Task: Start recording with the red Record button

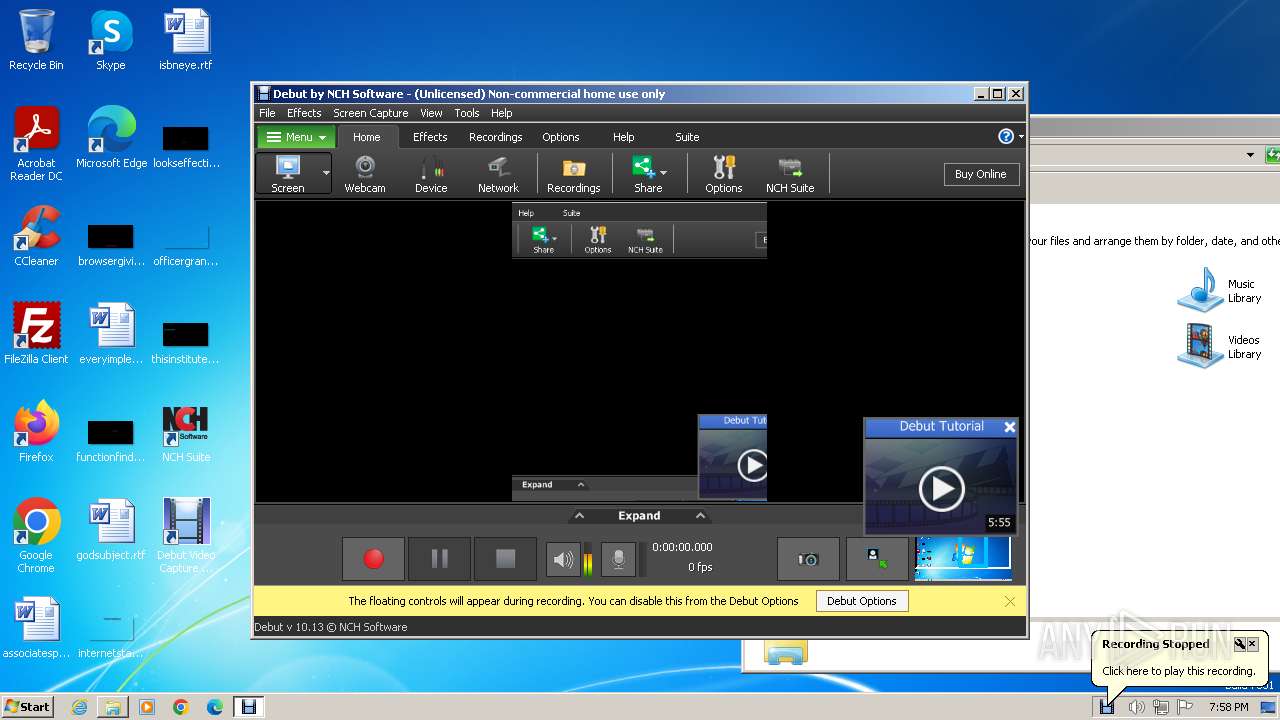Action: coord(373,559)
